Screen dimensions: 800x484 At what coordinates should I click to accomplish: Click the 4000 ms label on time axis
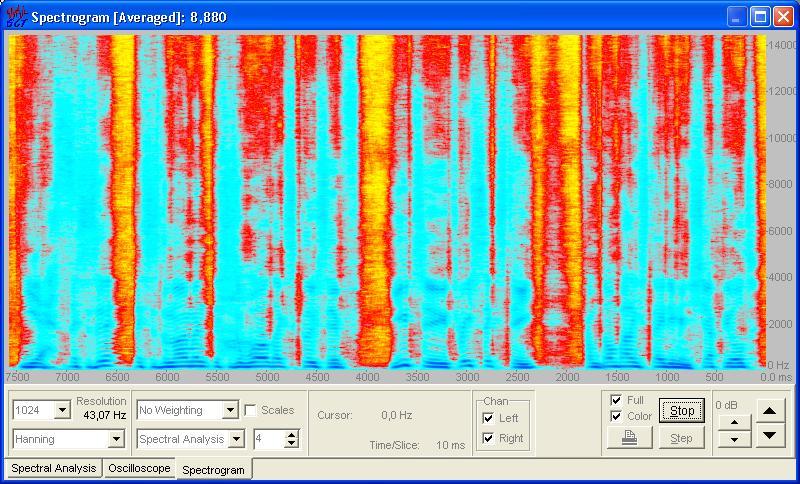coord(367,377)
